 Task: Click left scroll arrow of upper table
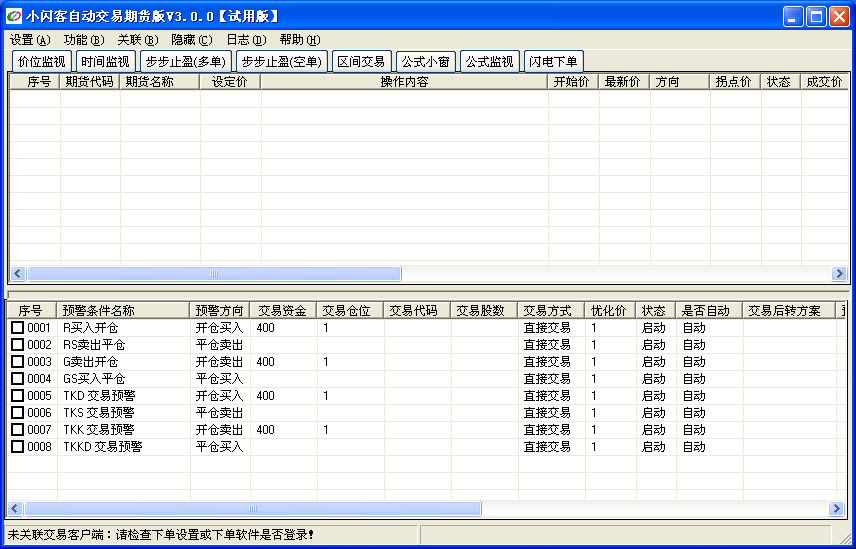17,274
